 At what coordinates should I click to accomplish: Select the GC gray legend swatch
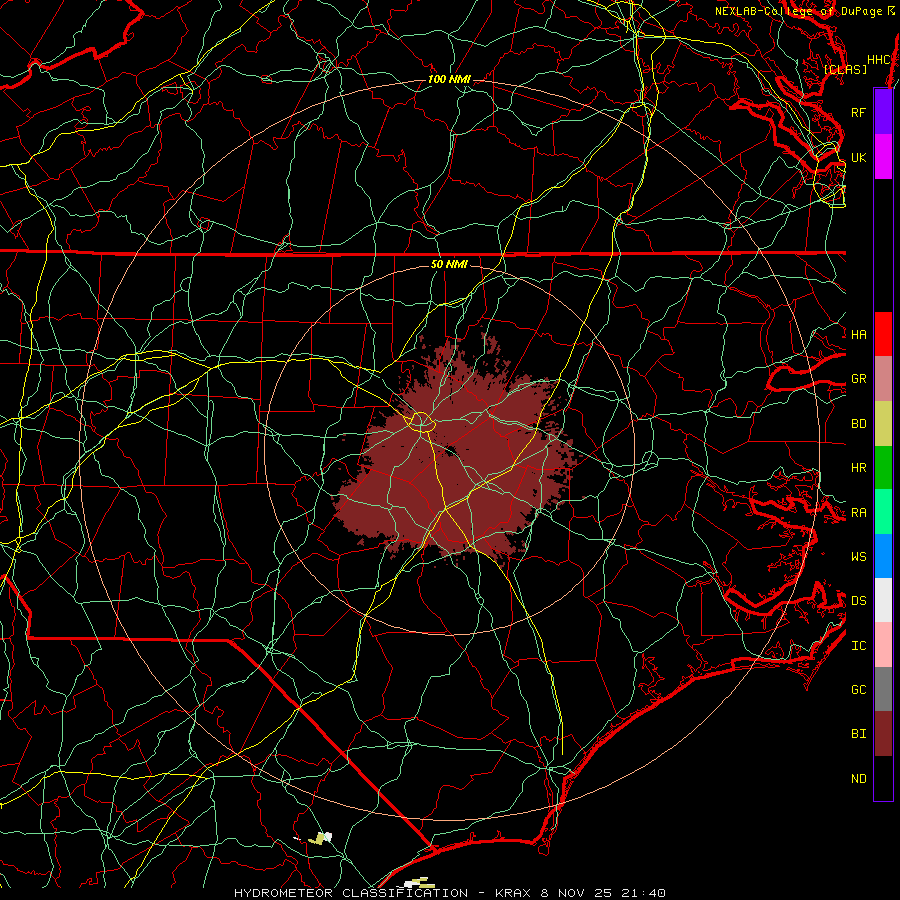(883, 689)
